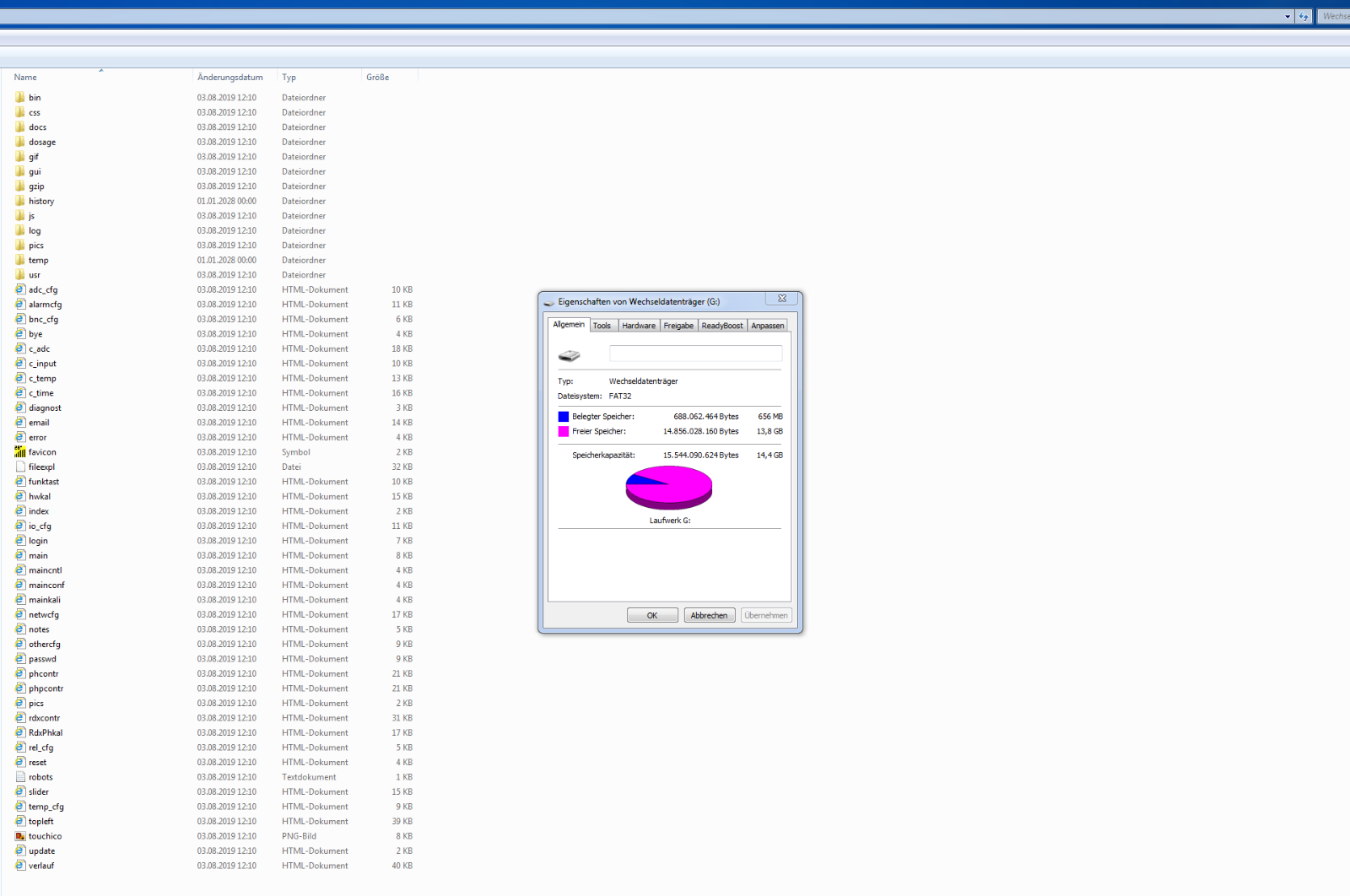The image size is (1350, 896).
Task: Switch to the Allgemein tab
Action: (x=569, y=325)
